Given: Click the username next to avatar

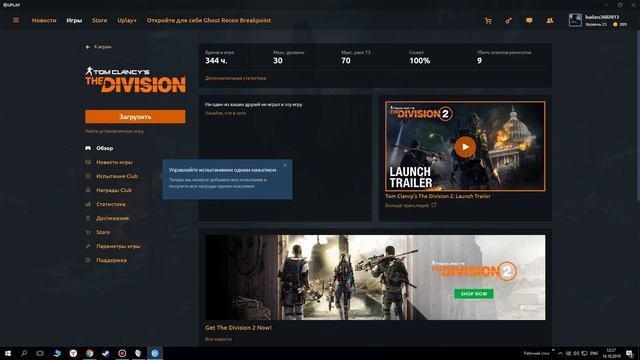Looking at the screenshot, I should [602, 17].
